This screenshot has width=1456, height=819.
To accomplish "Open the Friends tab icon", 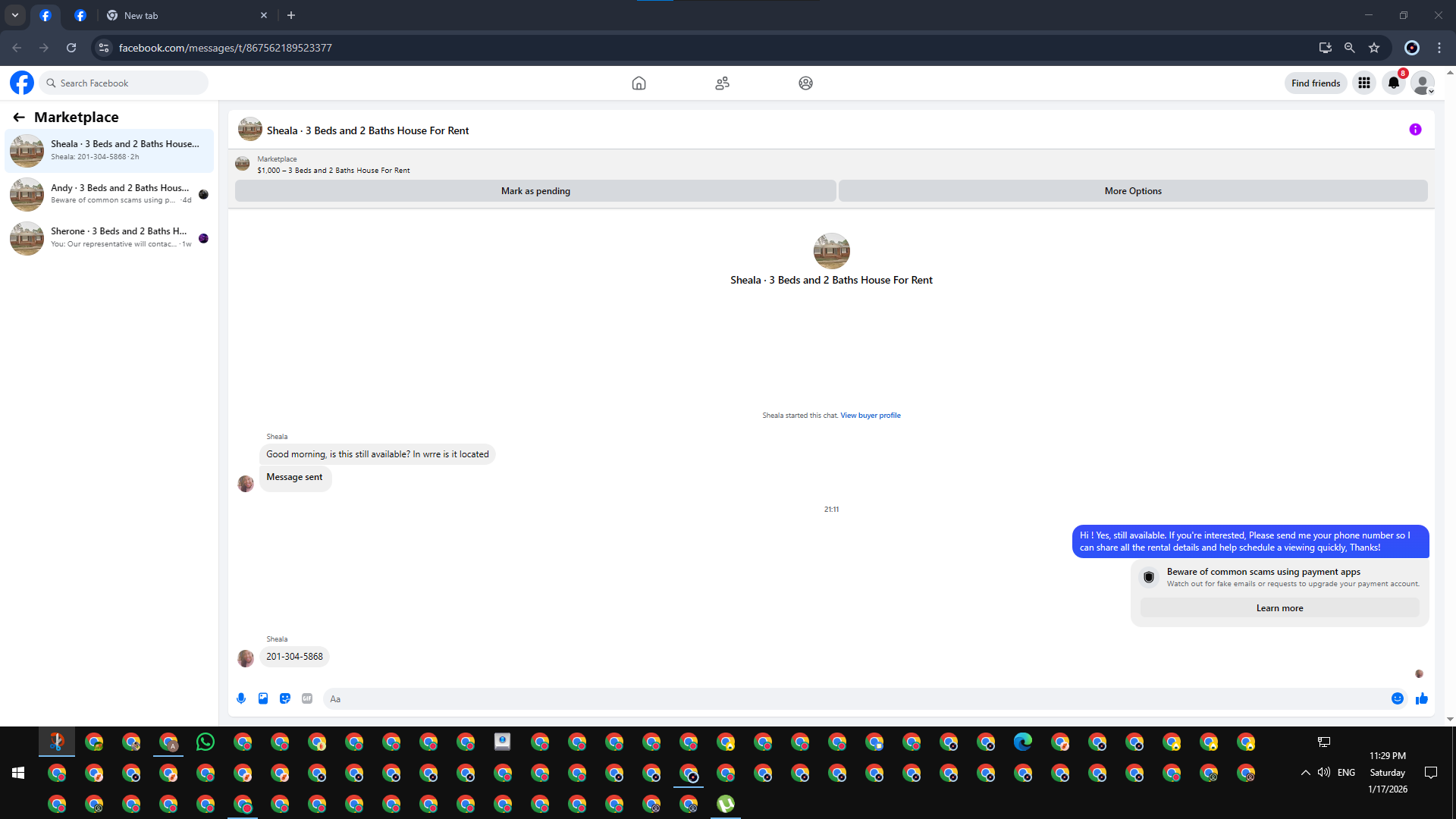I will click(x=722, y=83).
